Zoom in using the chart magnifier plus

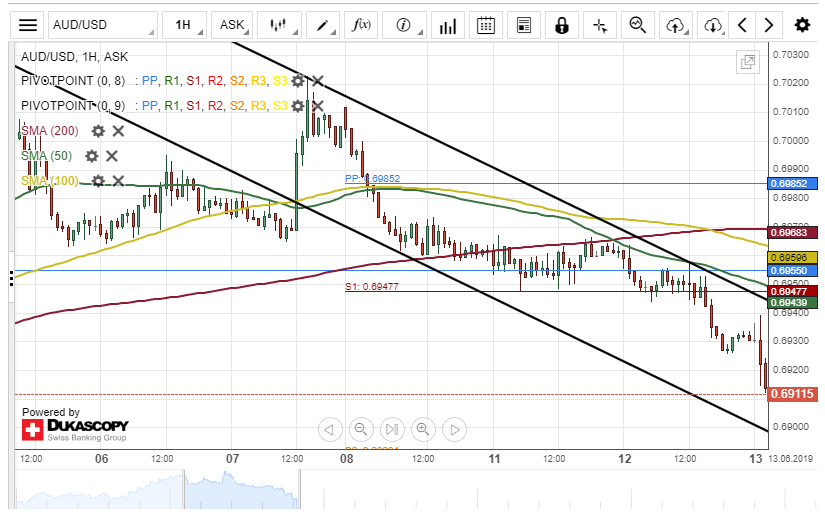click(423, 430)
